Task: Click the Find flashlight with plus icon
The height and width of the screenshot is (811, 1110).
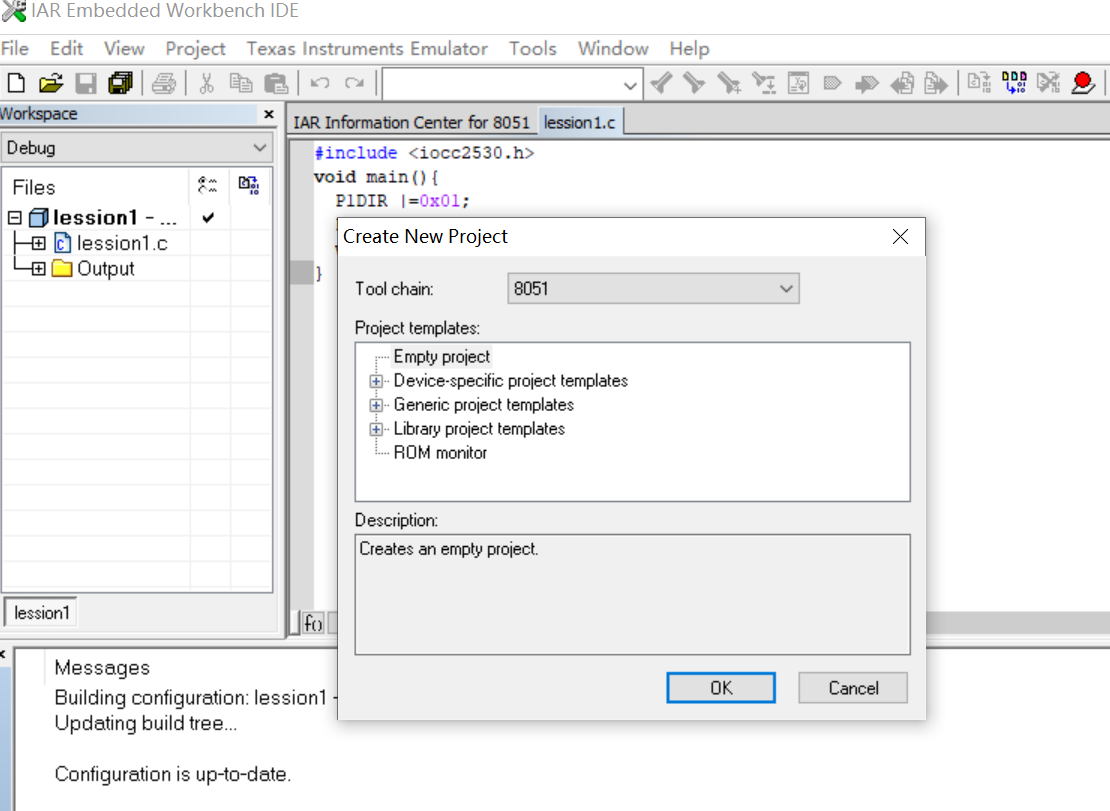Action: tap(728, 84)
